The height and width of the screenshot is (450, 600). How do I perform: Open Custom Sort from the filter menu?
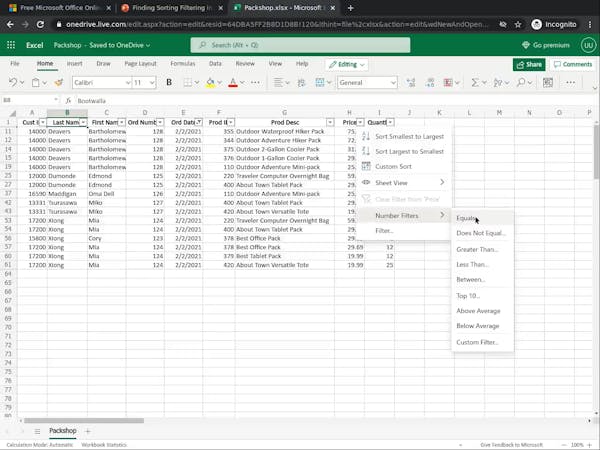pyautogui.click(x=404, y=166)
